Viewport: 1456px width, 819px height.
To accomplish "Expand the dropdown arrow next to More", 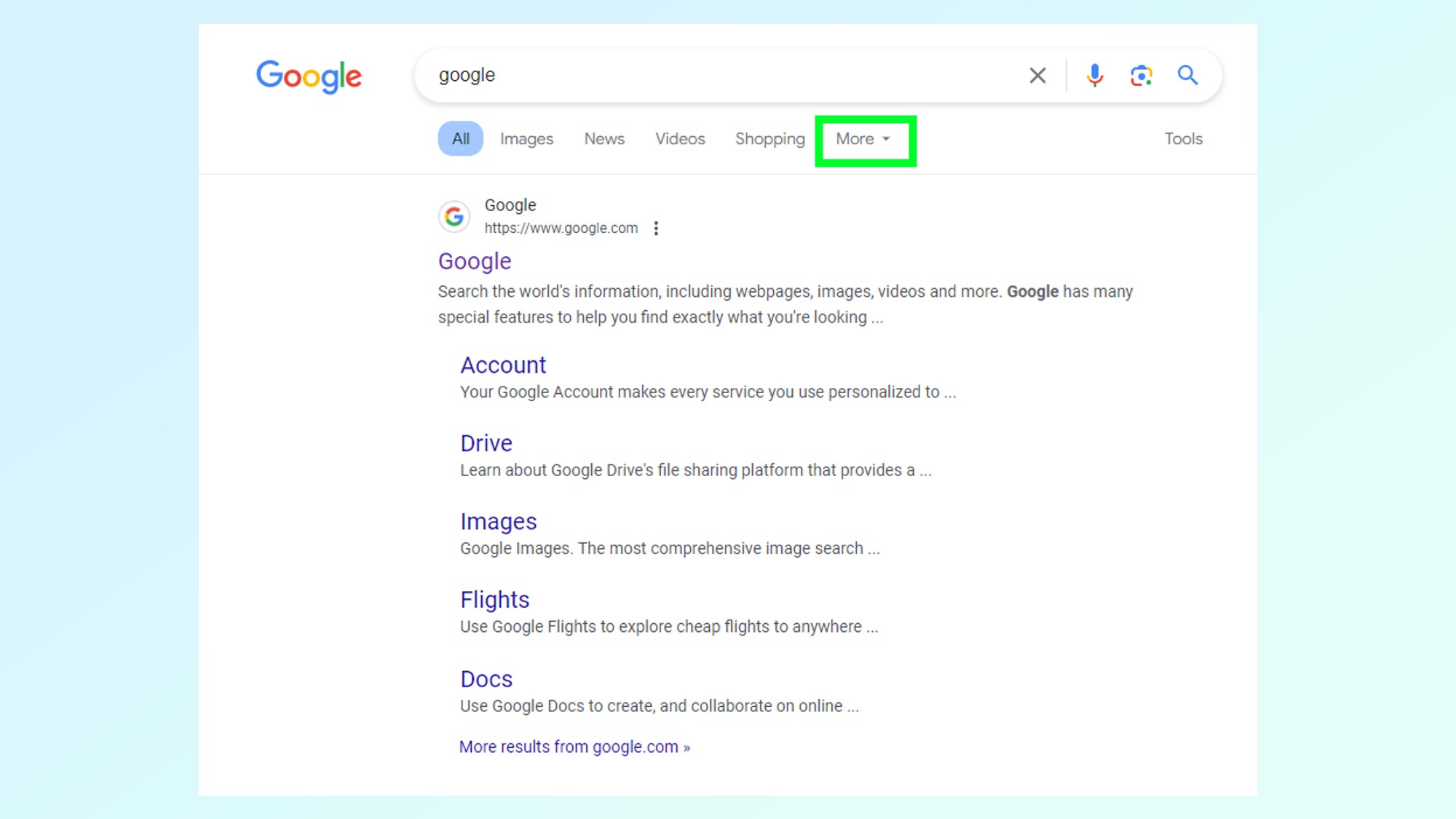I will 886,139.
